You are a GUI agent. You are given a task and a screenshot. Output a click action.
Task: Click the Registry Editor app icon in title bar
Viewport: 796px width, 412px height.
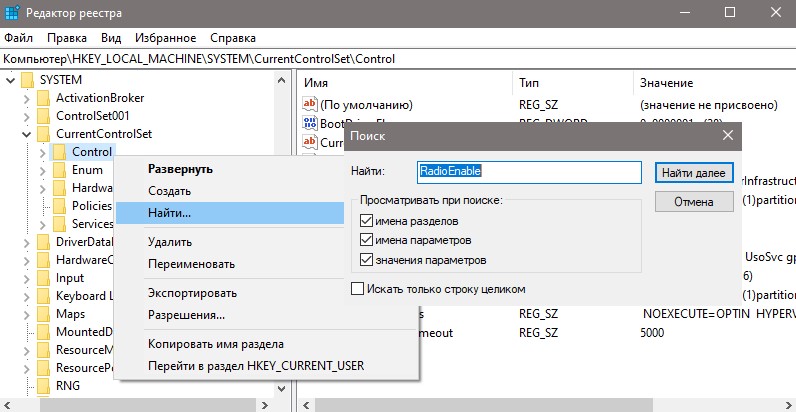12,13
